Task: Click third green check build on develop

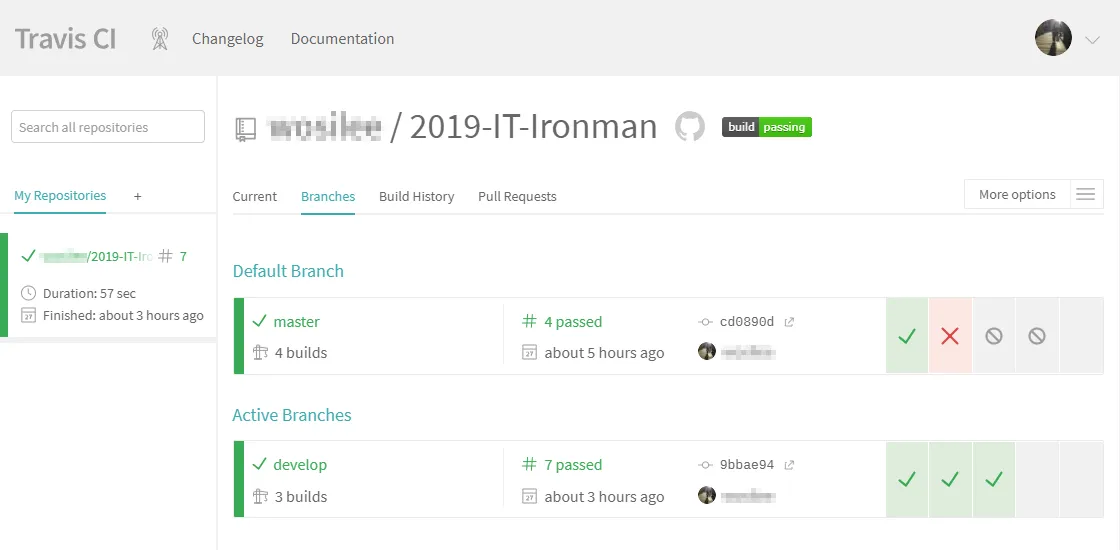Action: [x=993, y=480]
